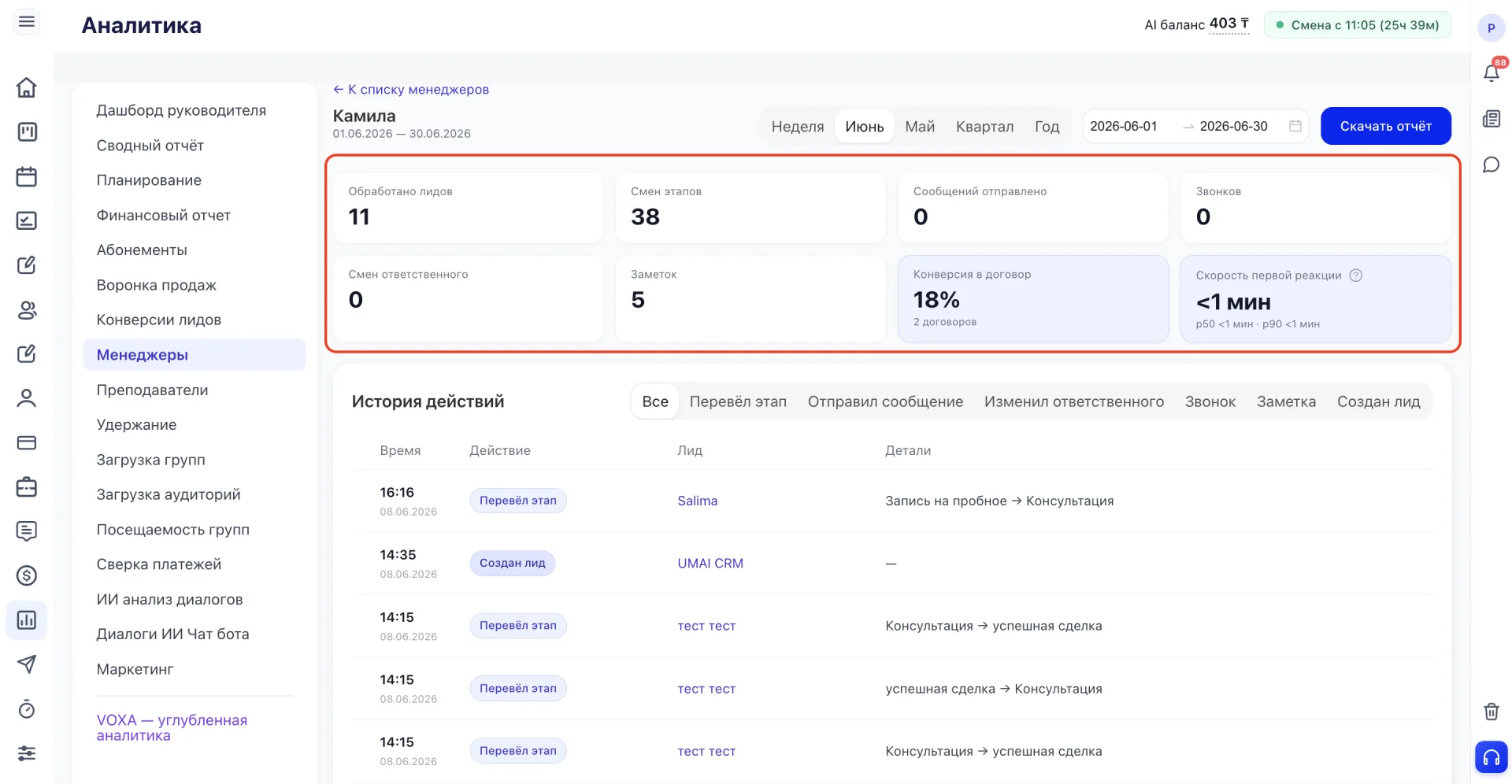This screenshot has height=784, width=1512.
Task: Open the home icon in sidebar
Action: point(27,87)
